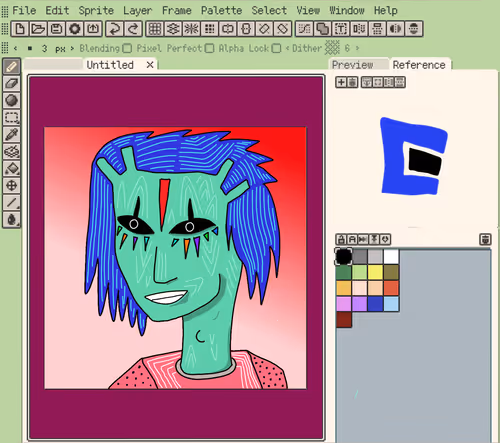Click the Redo arrow icon
The image size is (500, 443).
coord(133,29)
